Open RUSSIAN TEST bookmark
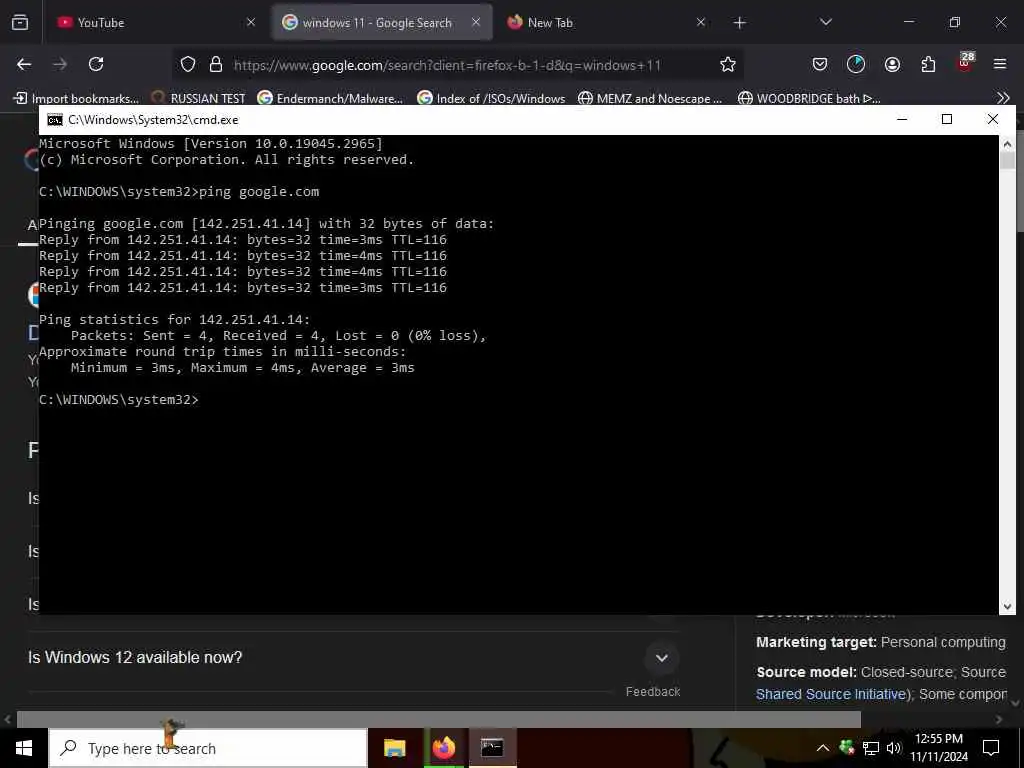This screenshot has width=1024, height=768. (x=199, y=98)
